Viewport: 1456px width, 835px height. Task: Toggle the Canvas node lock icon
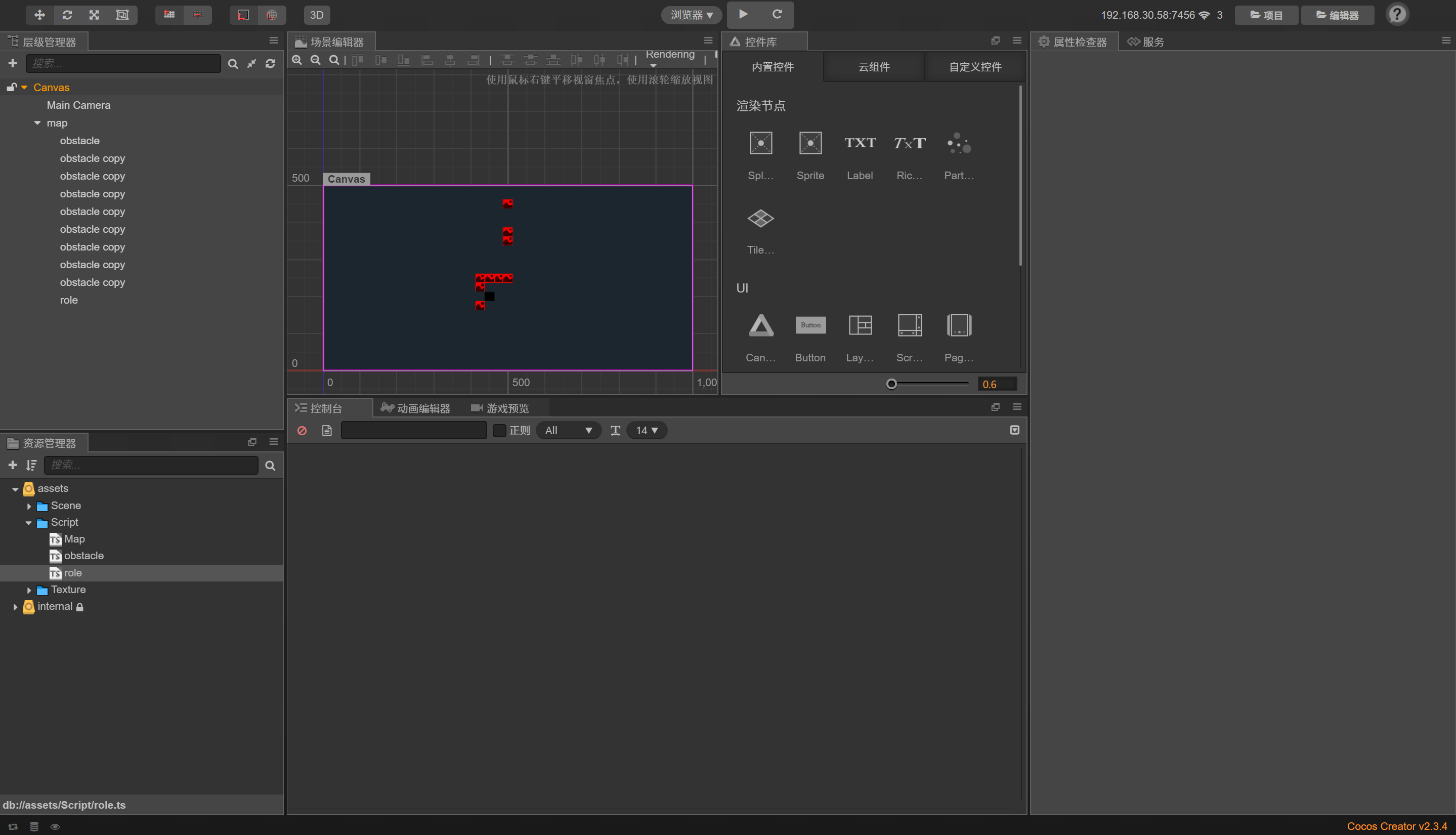(12, 87)
